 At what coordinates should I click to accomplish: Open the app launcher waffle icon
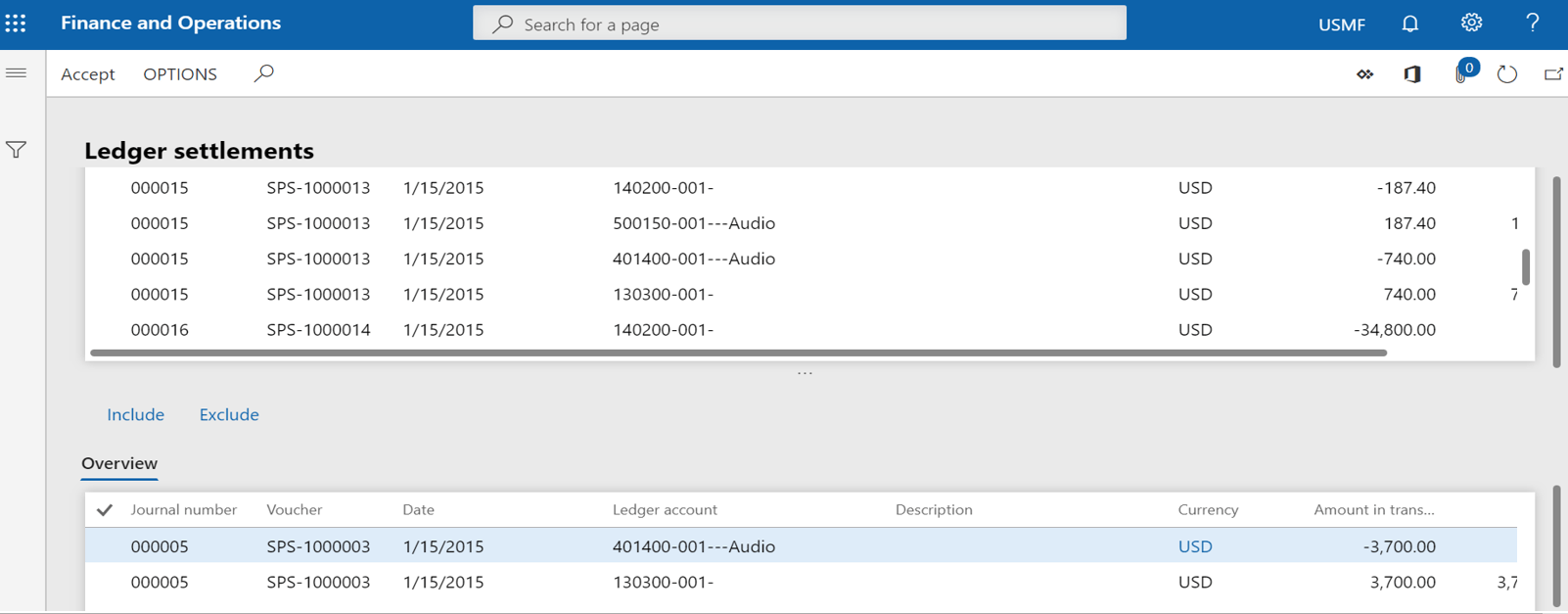pos(16,24)
